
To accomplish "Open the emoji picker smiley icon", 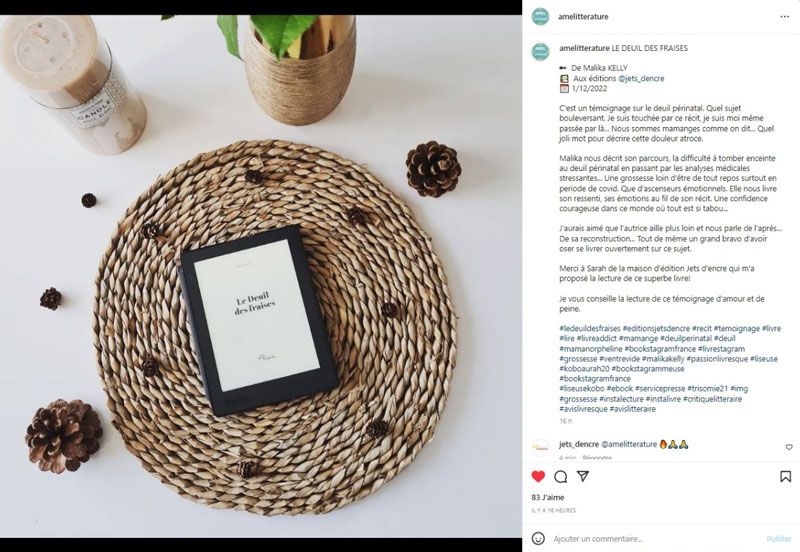I will (x=538, y=538).
